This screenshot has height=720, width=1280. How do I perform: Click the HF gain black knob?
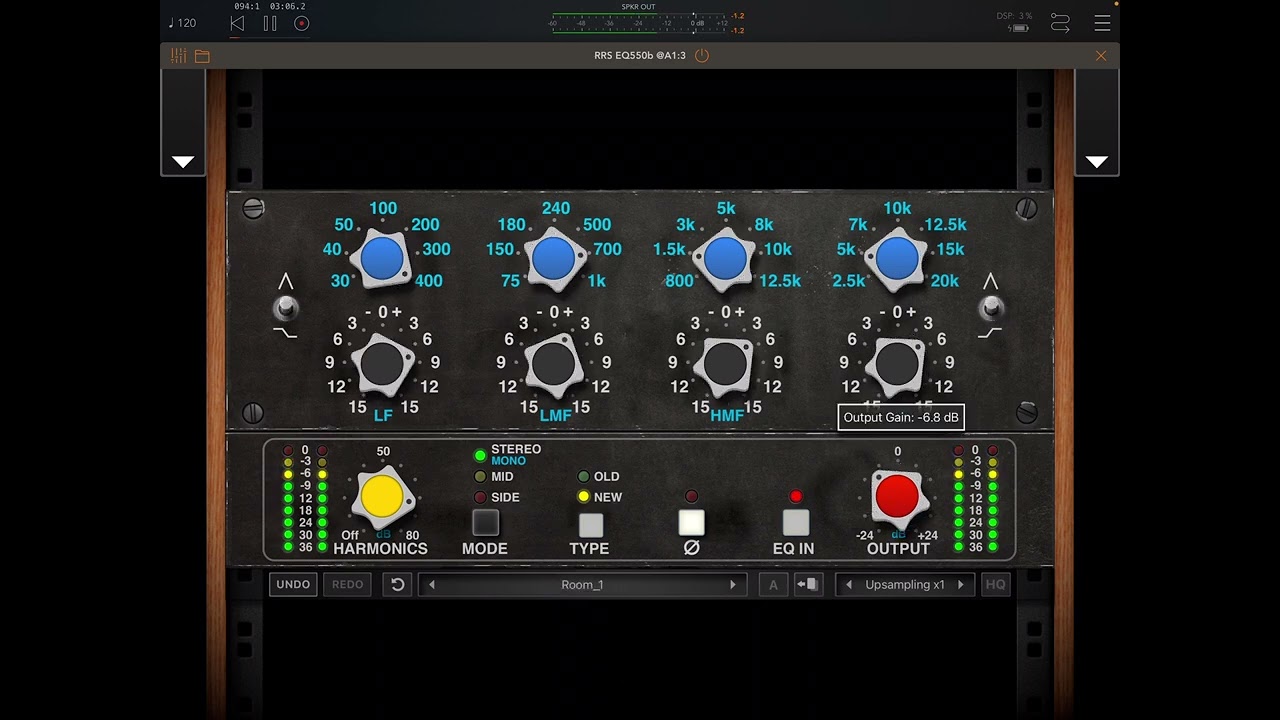pos(896,365)
